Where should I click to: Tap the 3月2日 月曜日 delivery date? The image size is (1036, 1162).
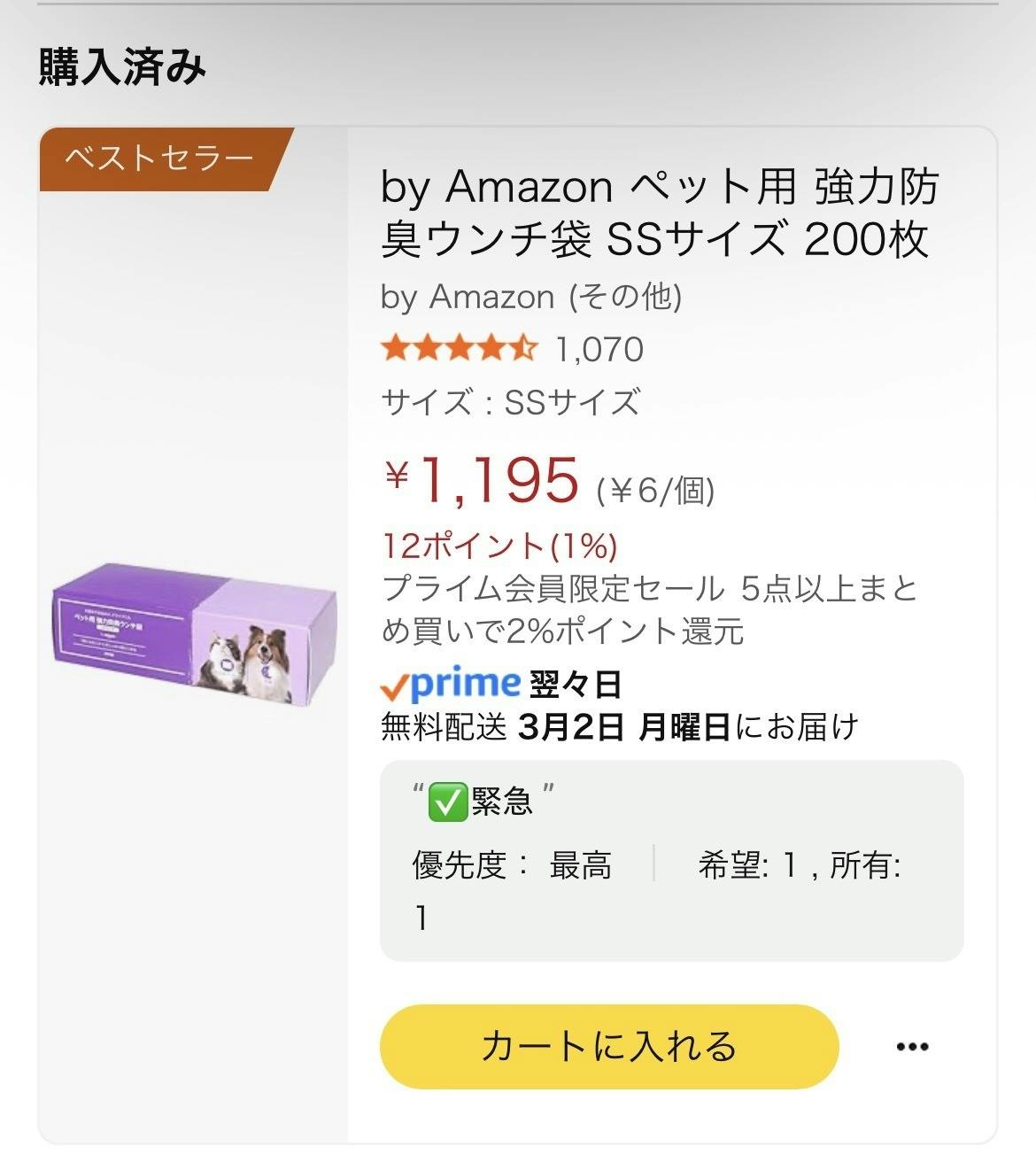point(624,727)
